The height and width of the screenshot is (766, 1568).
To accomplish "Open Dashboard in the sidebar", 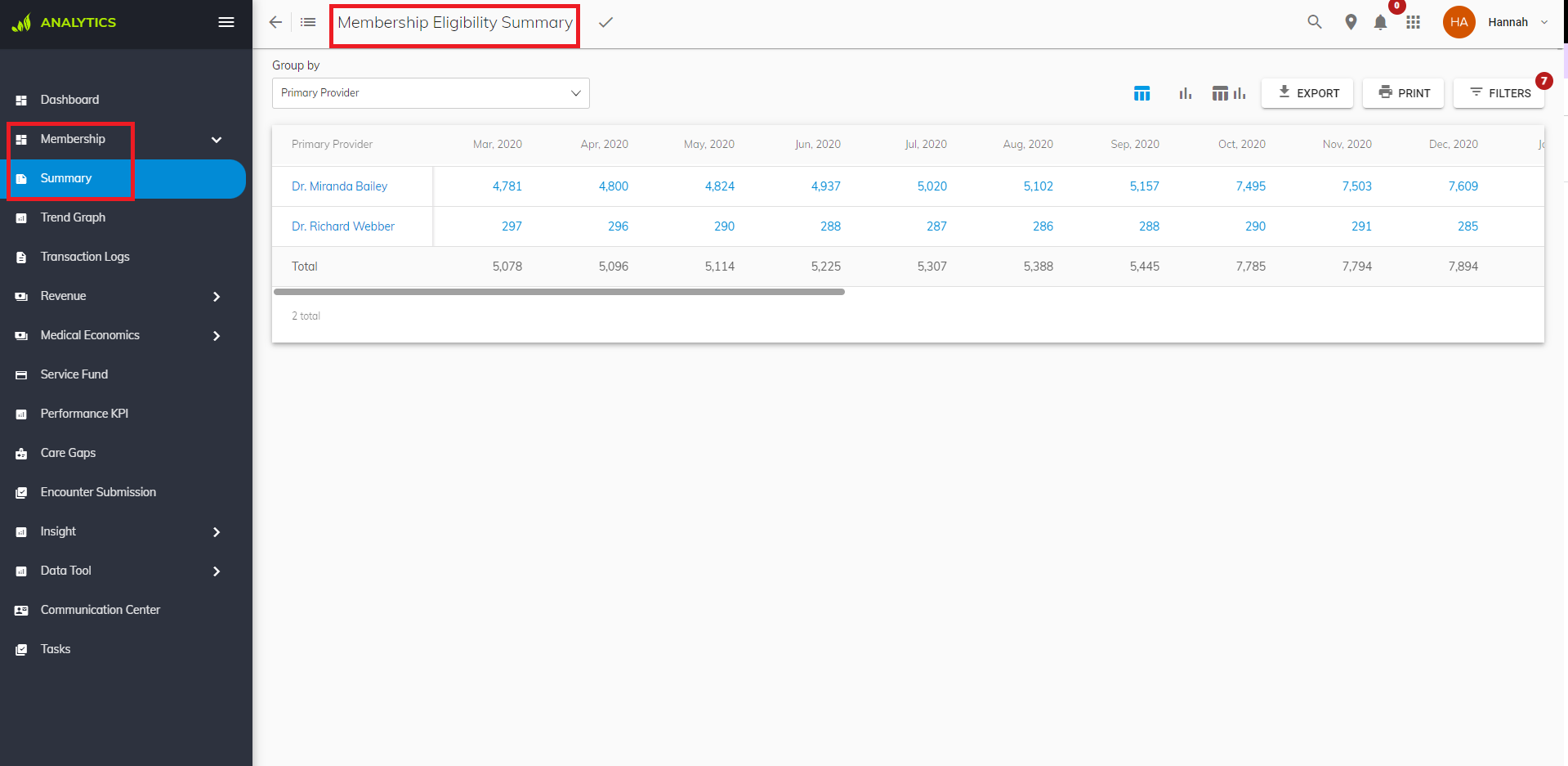I will pos(69,100).
